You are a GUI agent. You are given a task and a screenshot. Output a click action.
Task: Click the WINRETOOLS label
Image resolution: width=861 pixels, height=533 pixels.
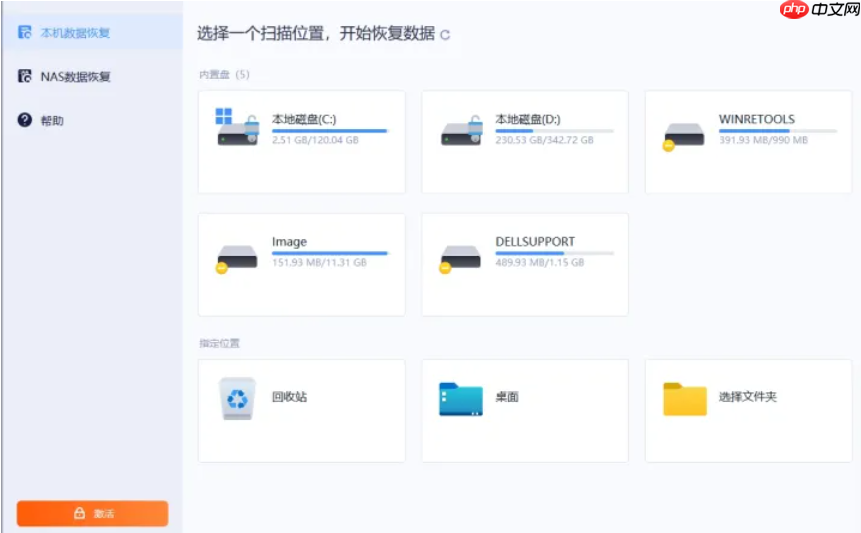[x=757, y=119]
